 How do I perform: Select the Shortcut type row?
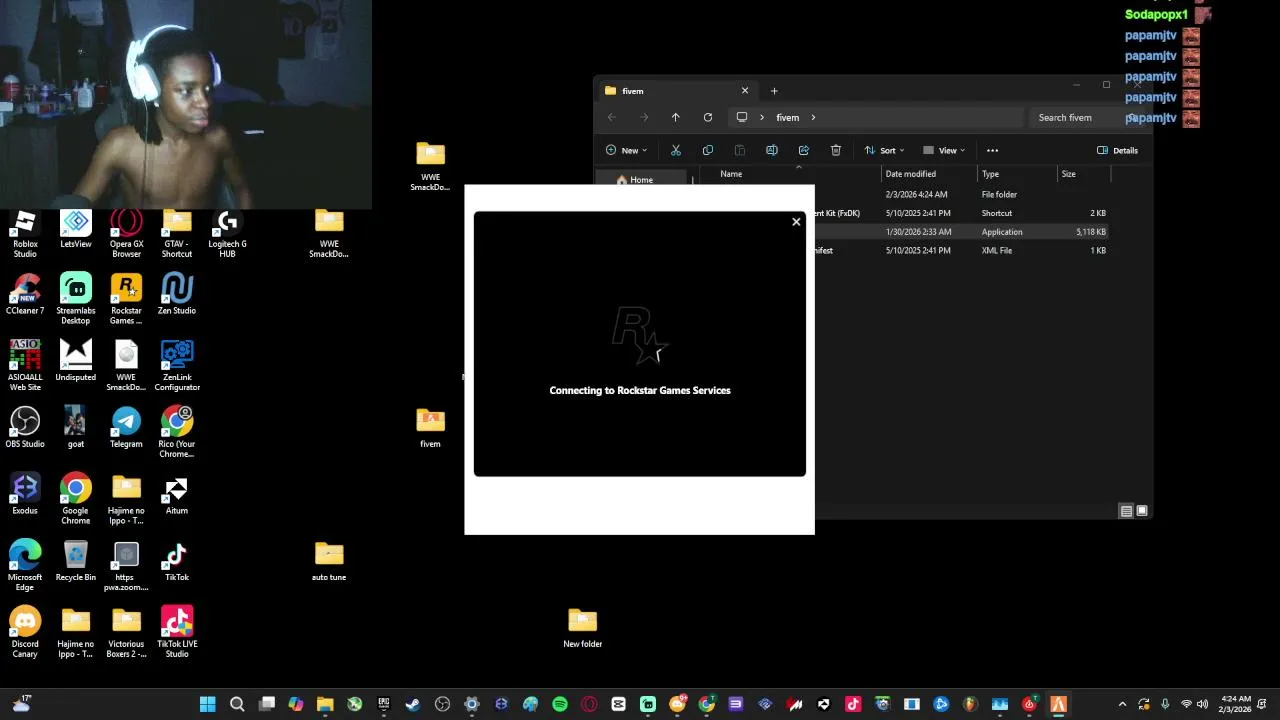[x=962, y=213]
